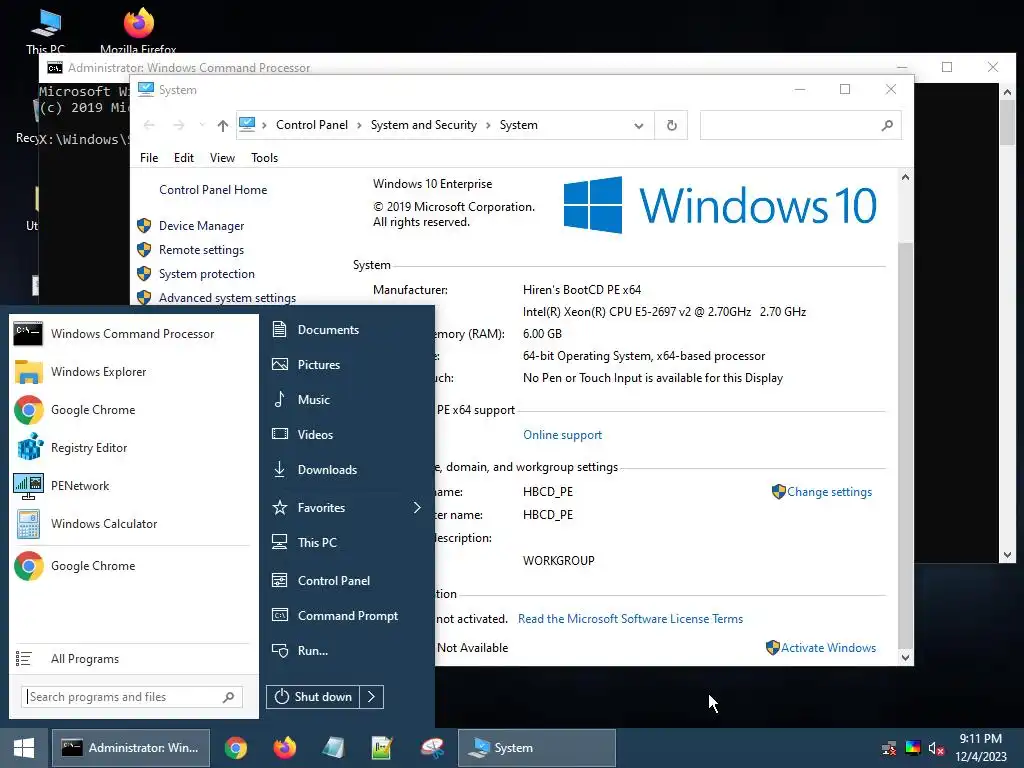Click System and Security breadcrumb
This screenshot has width=1024, height=768.
click(424, 125)
